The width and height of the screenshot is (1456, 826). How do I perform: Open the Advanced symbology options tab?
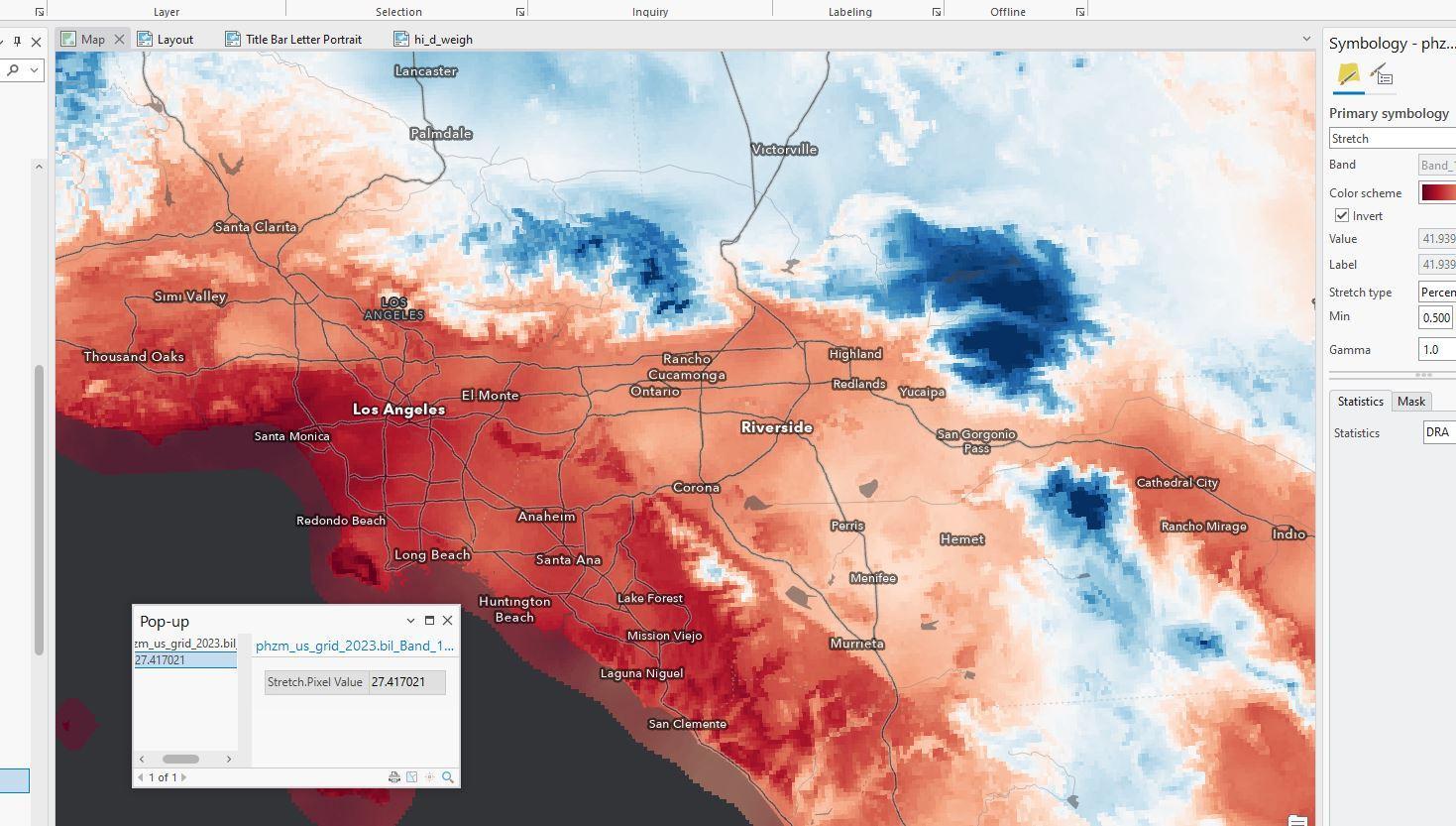pyautogui.click(x=1382, y=74)
